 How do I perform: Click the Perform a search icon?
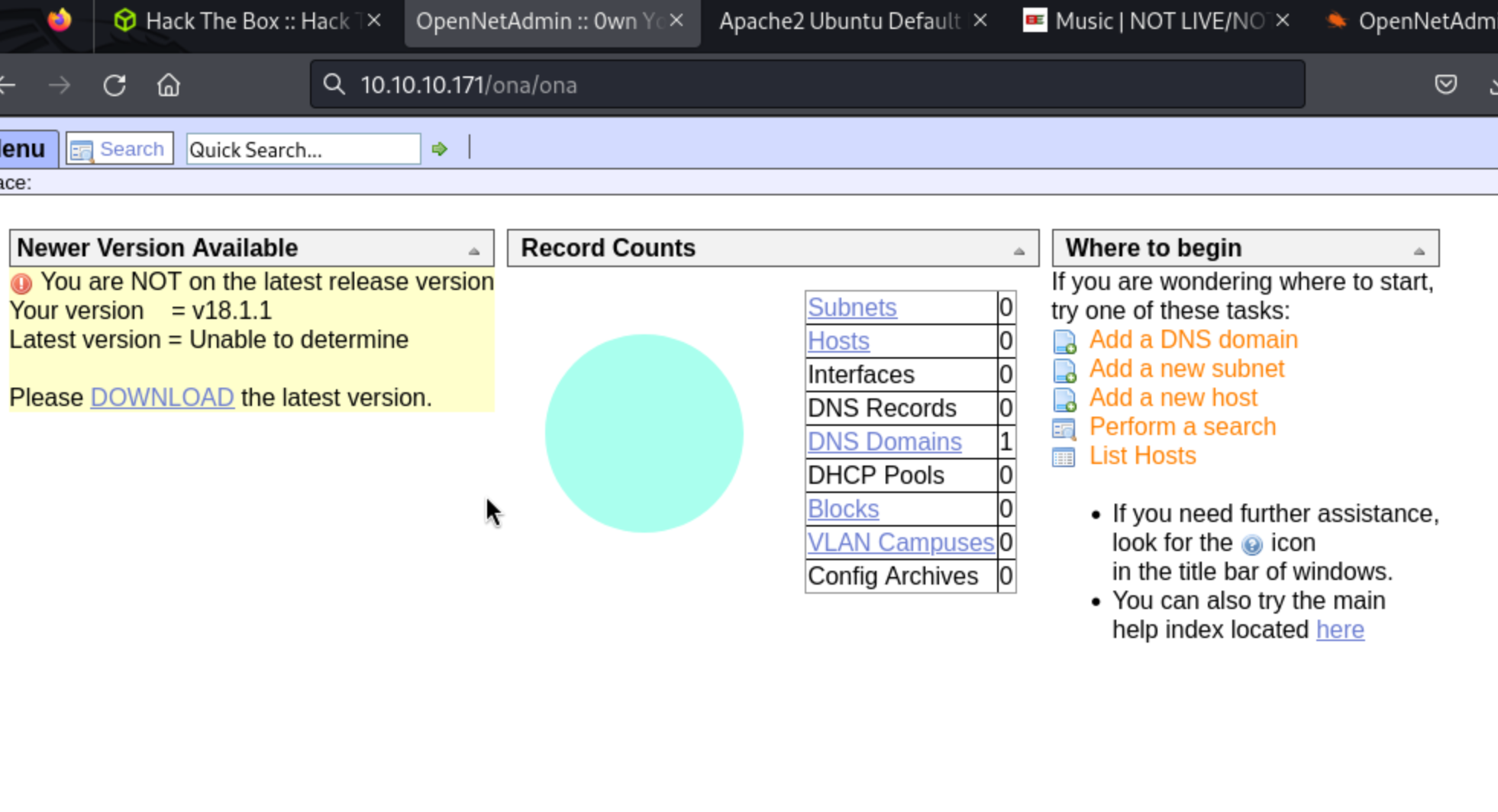click(1064, 429)
